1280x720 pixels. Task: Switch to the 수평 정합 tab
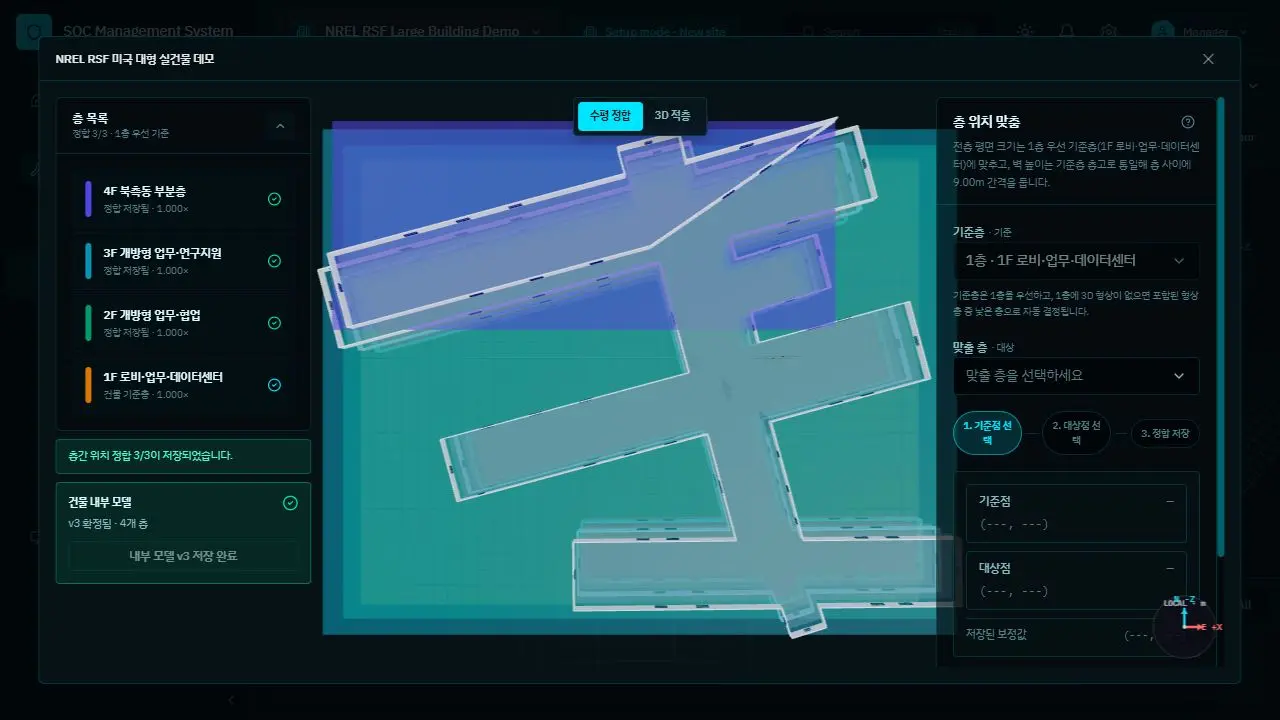coord(610,116)
